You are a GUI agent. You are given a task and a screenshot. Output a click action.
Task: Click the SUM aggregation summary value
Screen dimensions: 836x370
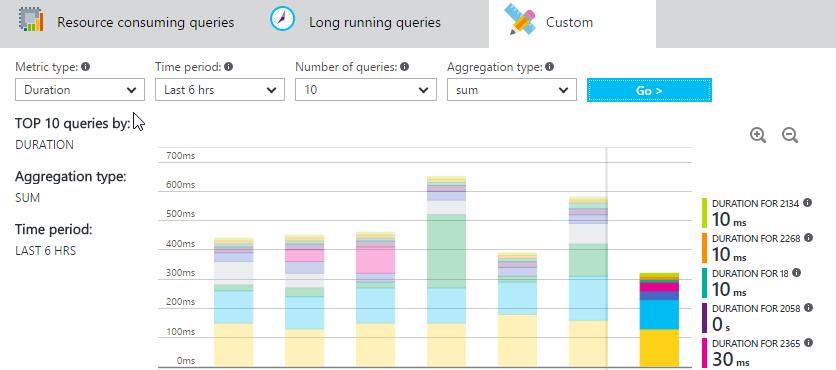27,198
